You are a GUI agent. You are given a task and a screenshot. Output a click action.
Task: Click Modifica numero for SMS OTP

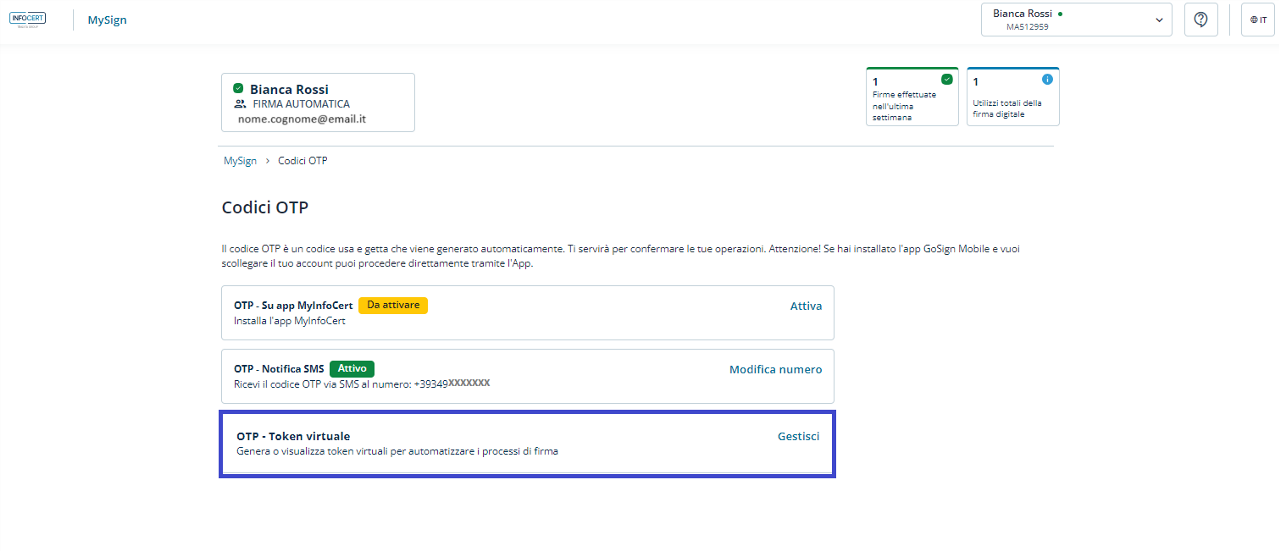(775, 369)
